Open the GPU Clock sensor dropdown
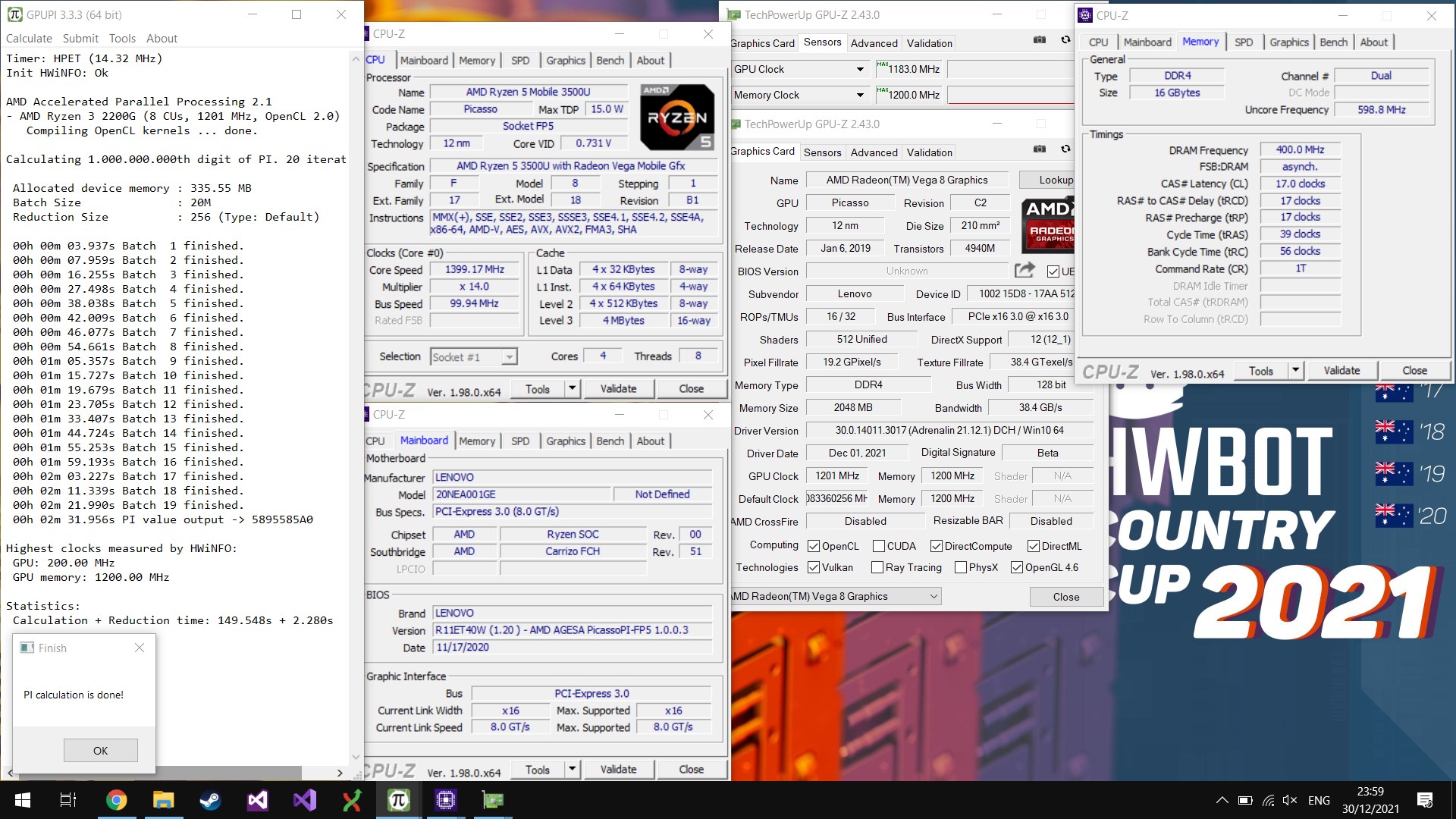1456x819 pixels. pyautogui.click(x=860, y=69)
